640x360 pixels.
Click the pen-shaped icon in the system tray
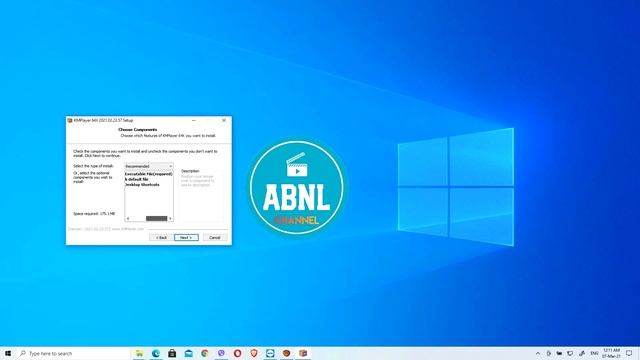(582, 353)
